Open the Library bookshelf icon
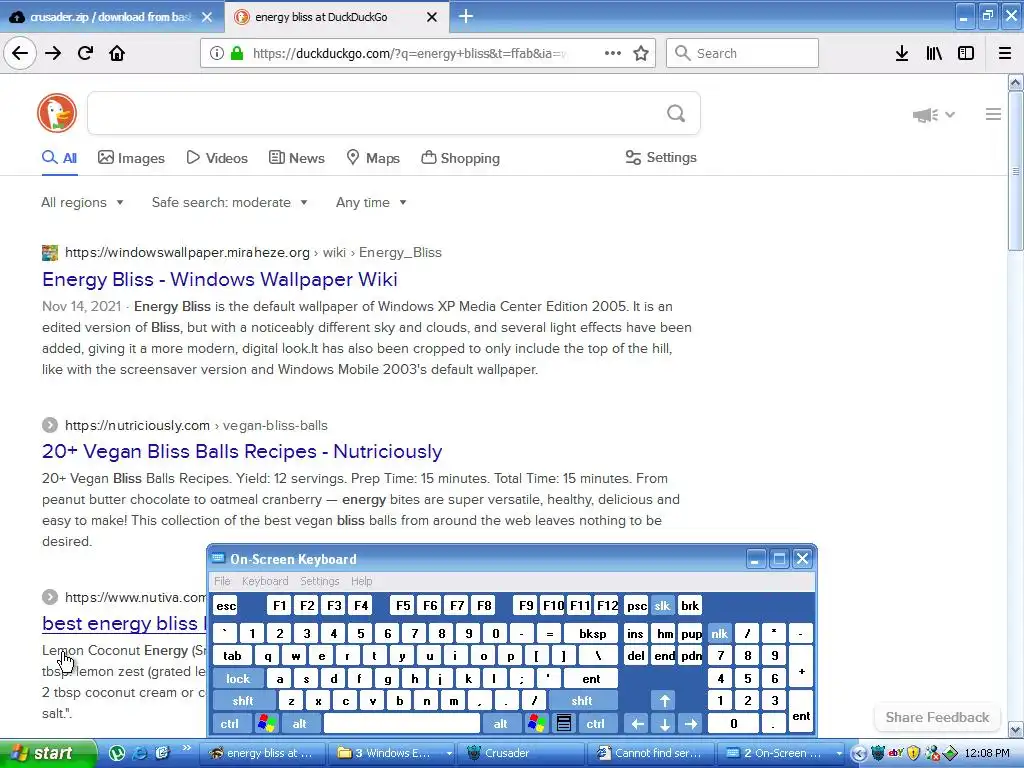 934,53
